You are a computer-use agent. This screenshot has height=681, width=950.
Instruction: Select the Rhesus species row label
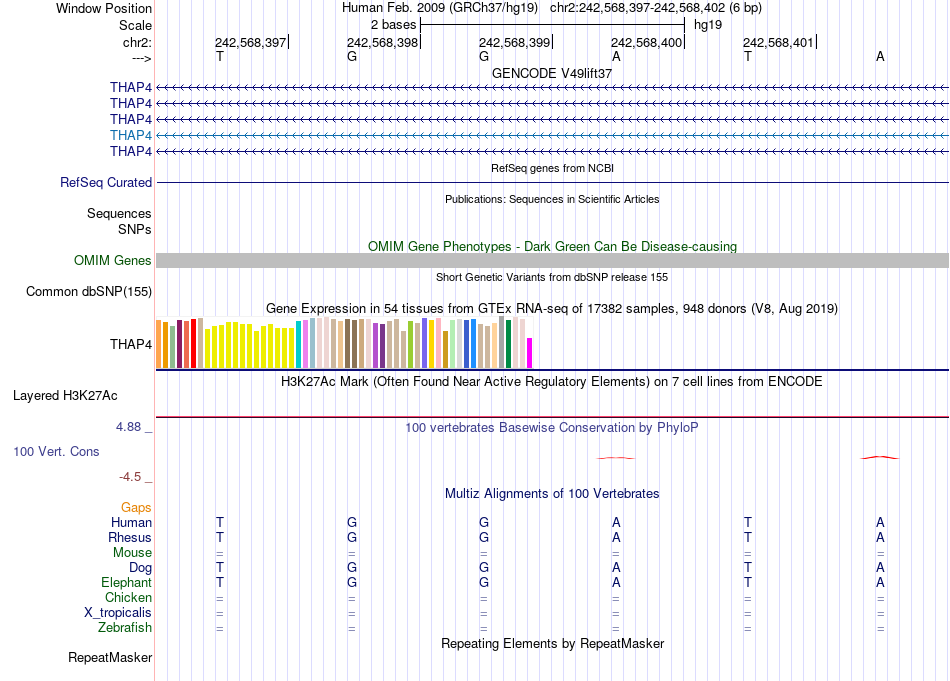pyautogui.click(x=130, y=537)
